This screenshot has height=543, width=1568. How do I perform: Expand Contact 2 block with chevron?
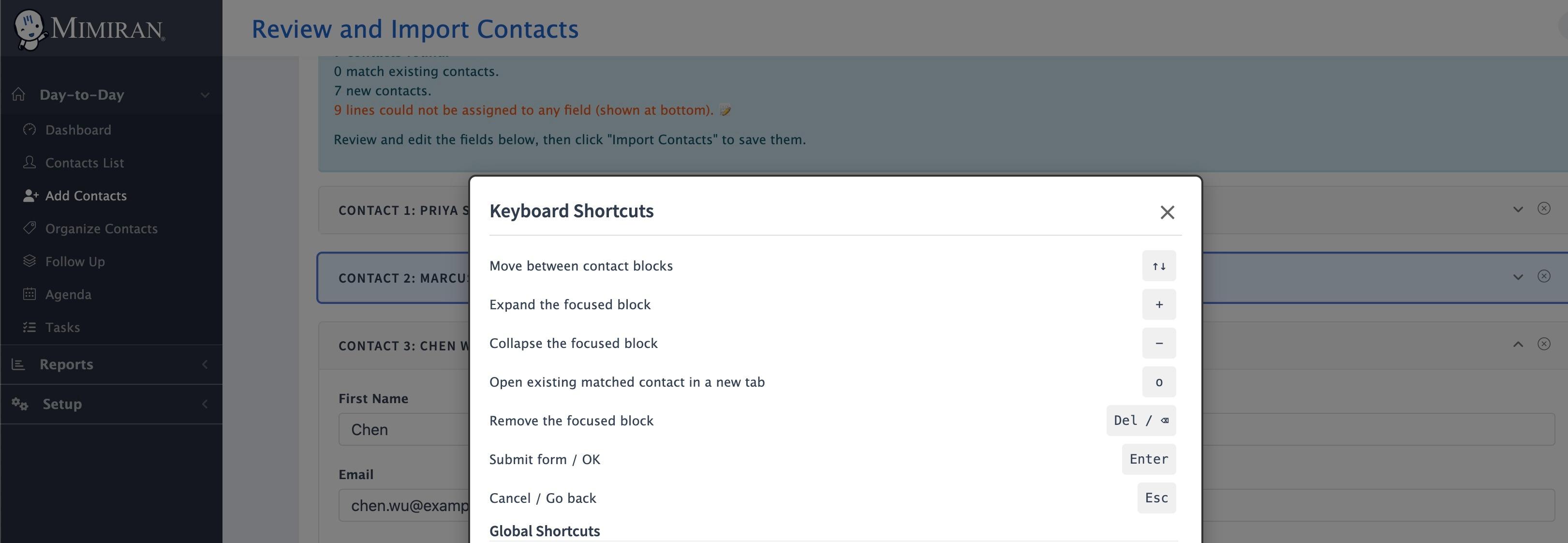coord(1518,277)
